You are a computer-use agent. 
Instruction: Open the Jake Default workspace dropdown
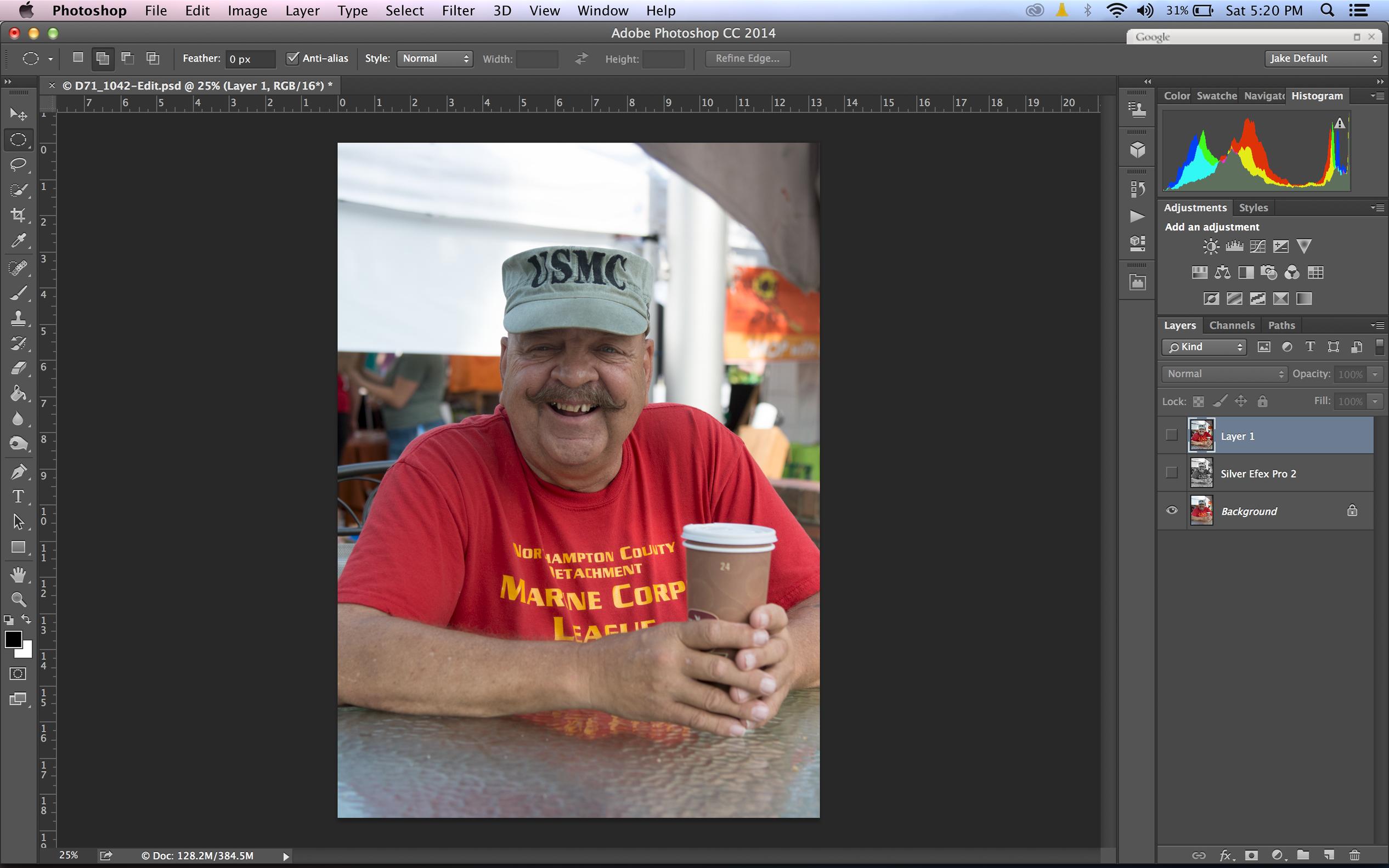pyautogui.click(x=1323, y=59)
